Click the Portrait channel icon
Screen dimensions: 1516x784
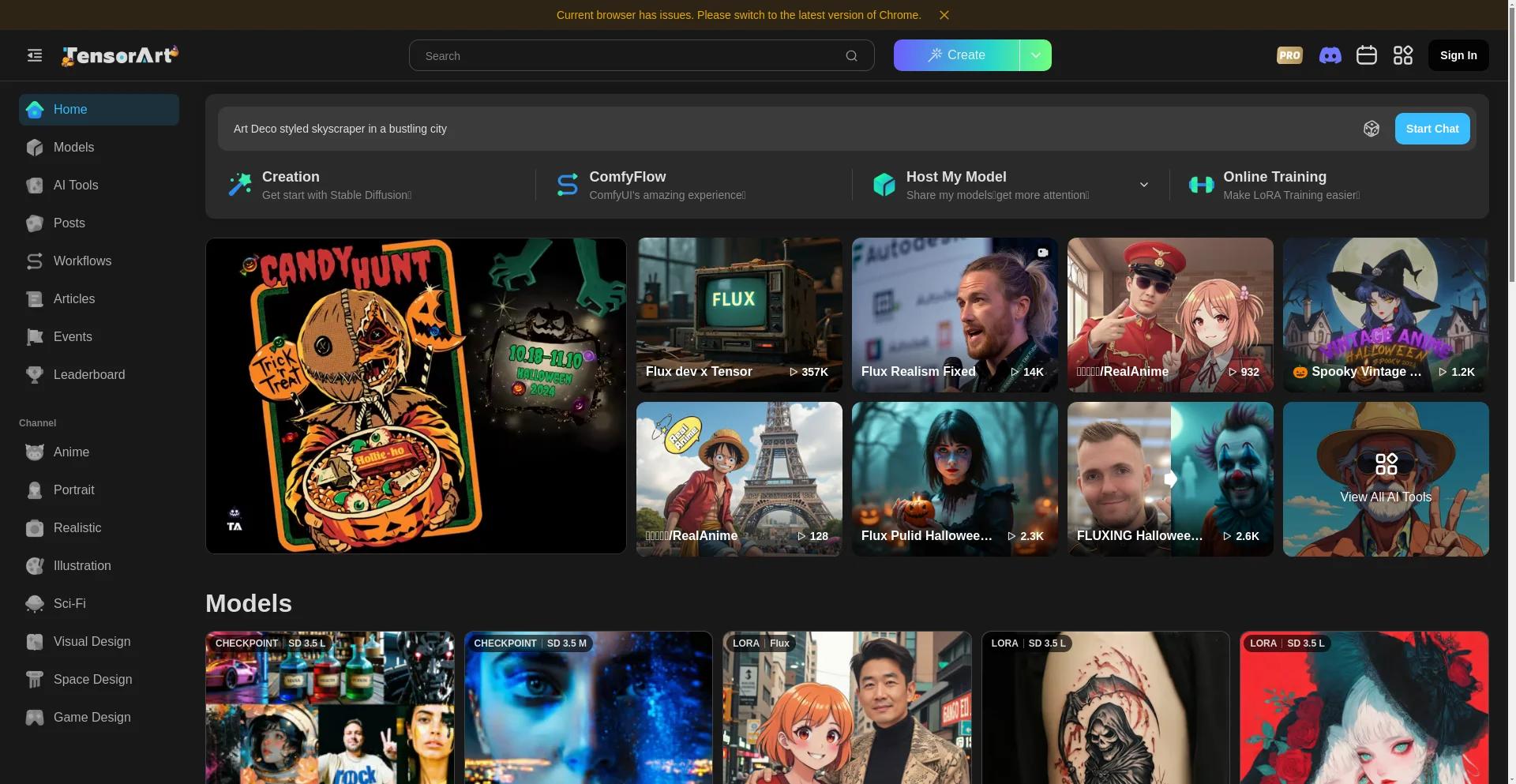tap(35, 490)
